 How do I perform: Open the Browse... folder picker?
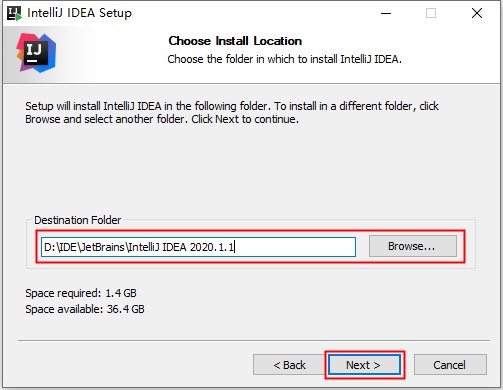413,246
